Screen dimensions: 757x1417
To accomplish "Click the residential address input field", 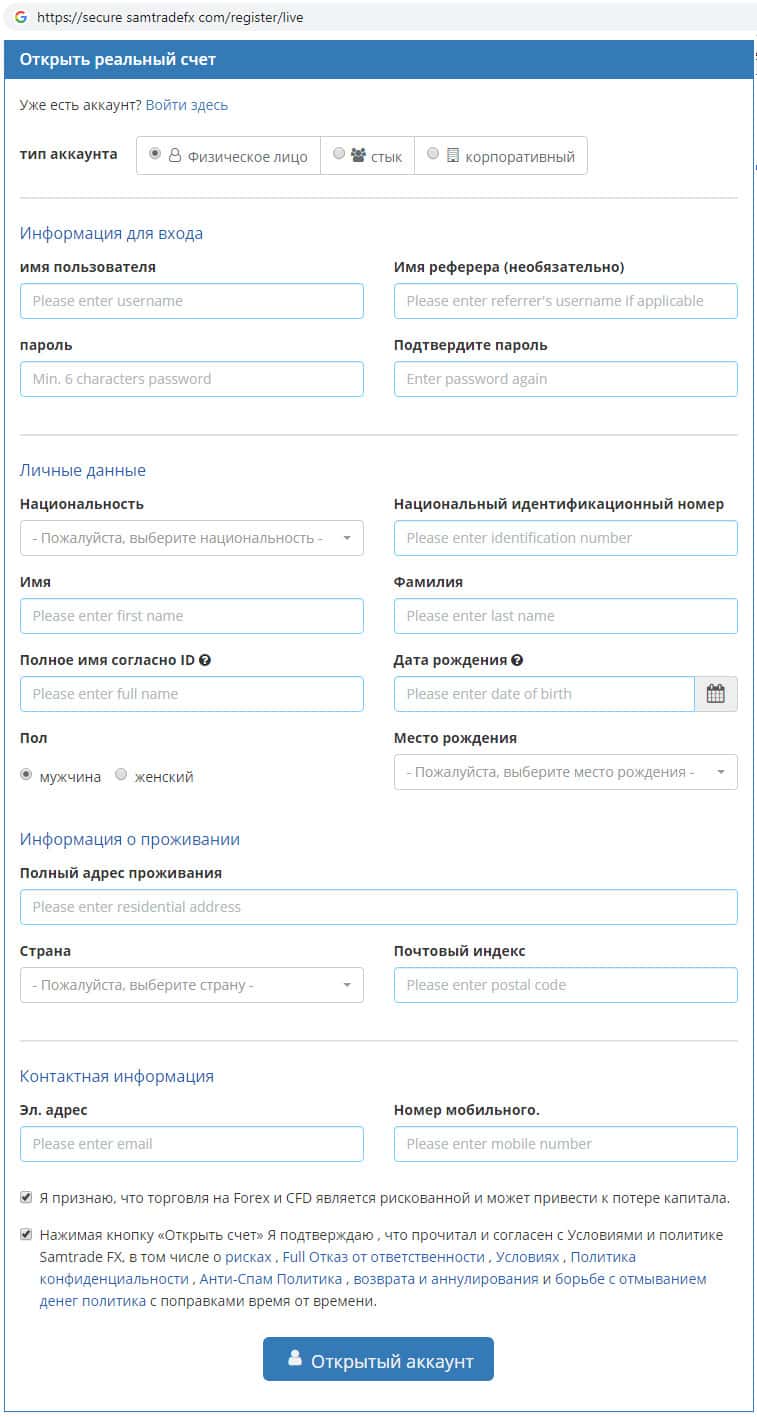I will tap(378, 907).
